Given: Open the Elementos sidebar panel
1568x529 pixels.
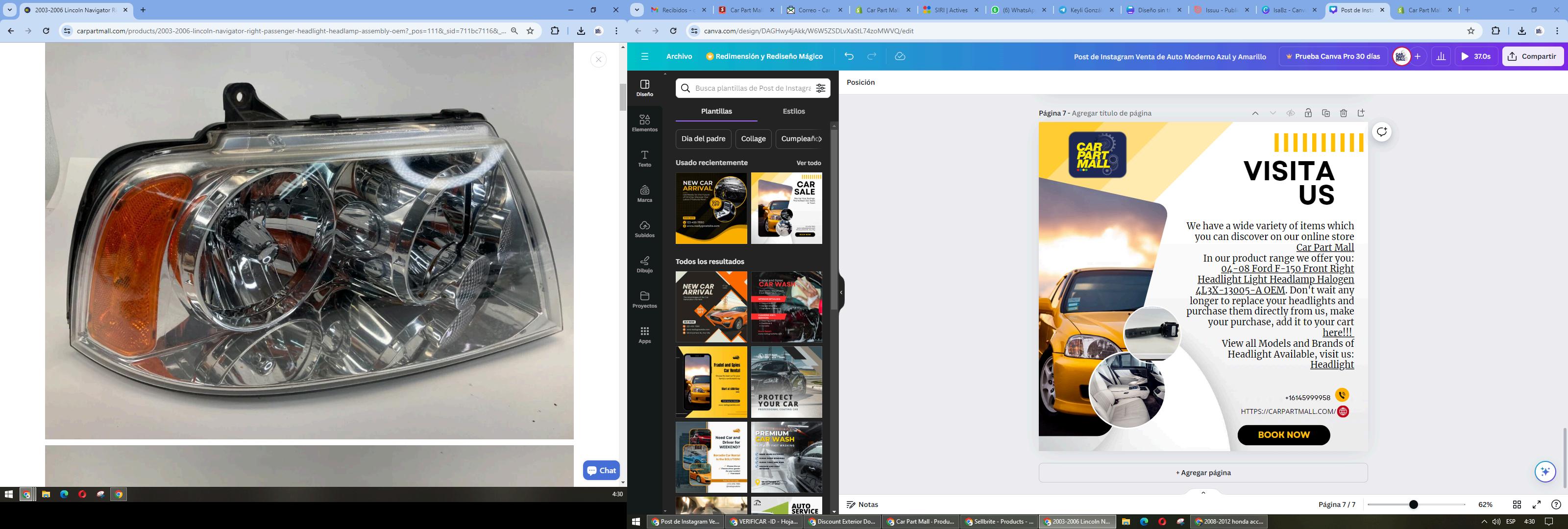Looking at the screenshot, I should point(645,123).
